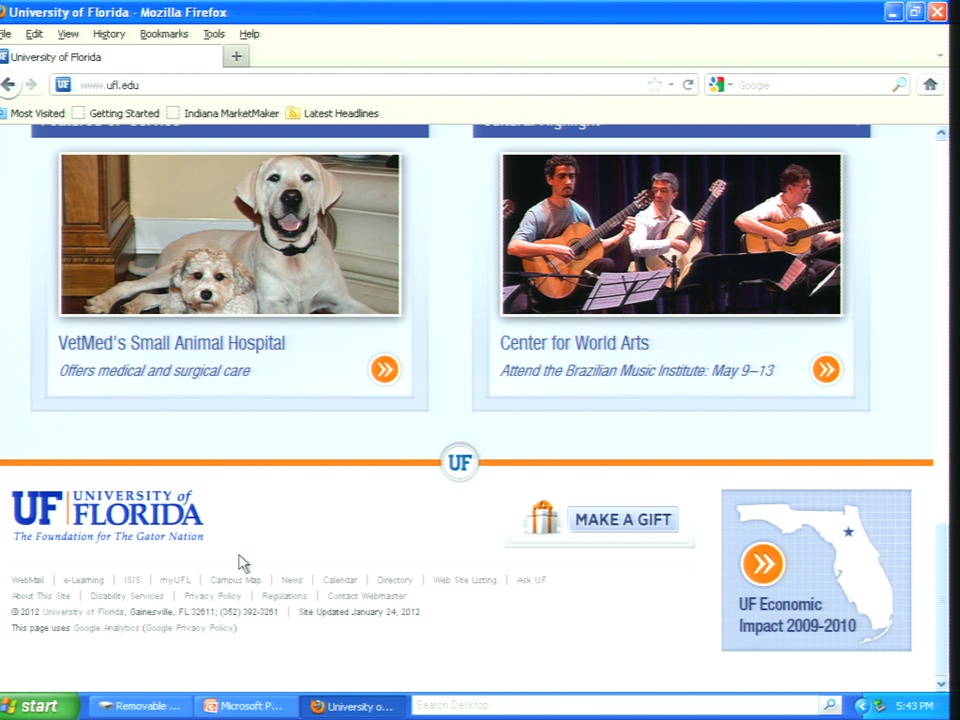Open the News footer link
This screenshot has height=720, width=960.
292,580
